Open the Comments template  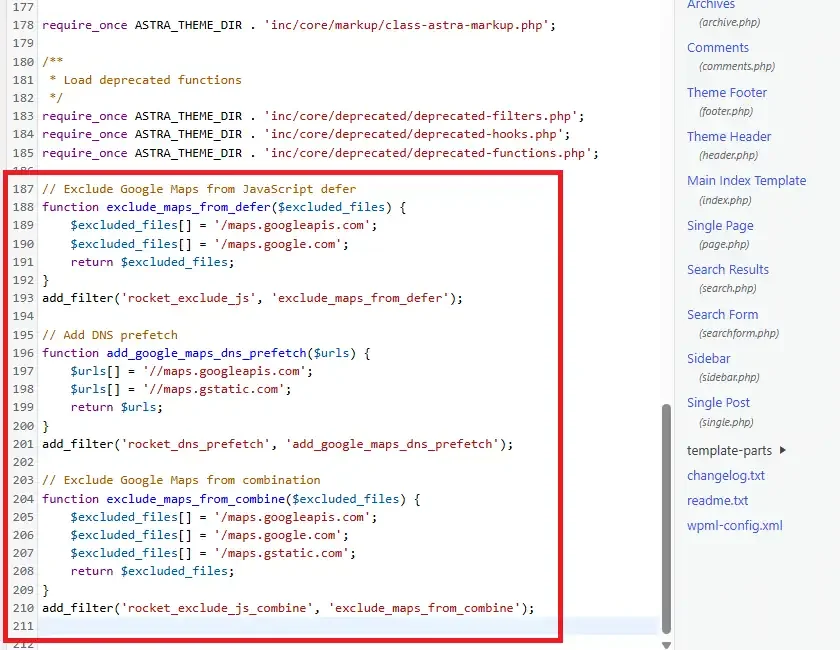717,47
